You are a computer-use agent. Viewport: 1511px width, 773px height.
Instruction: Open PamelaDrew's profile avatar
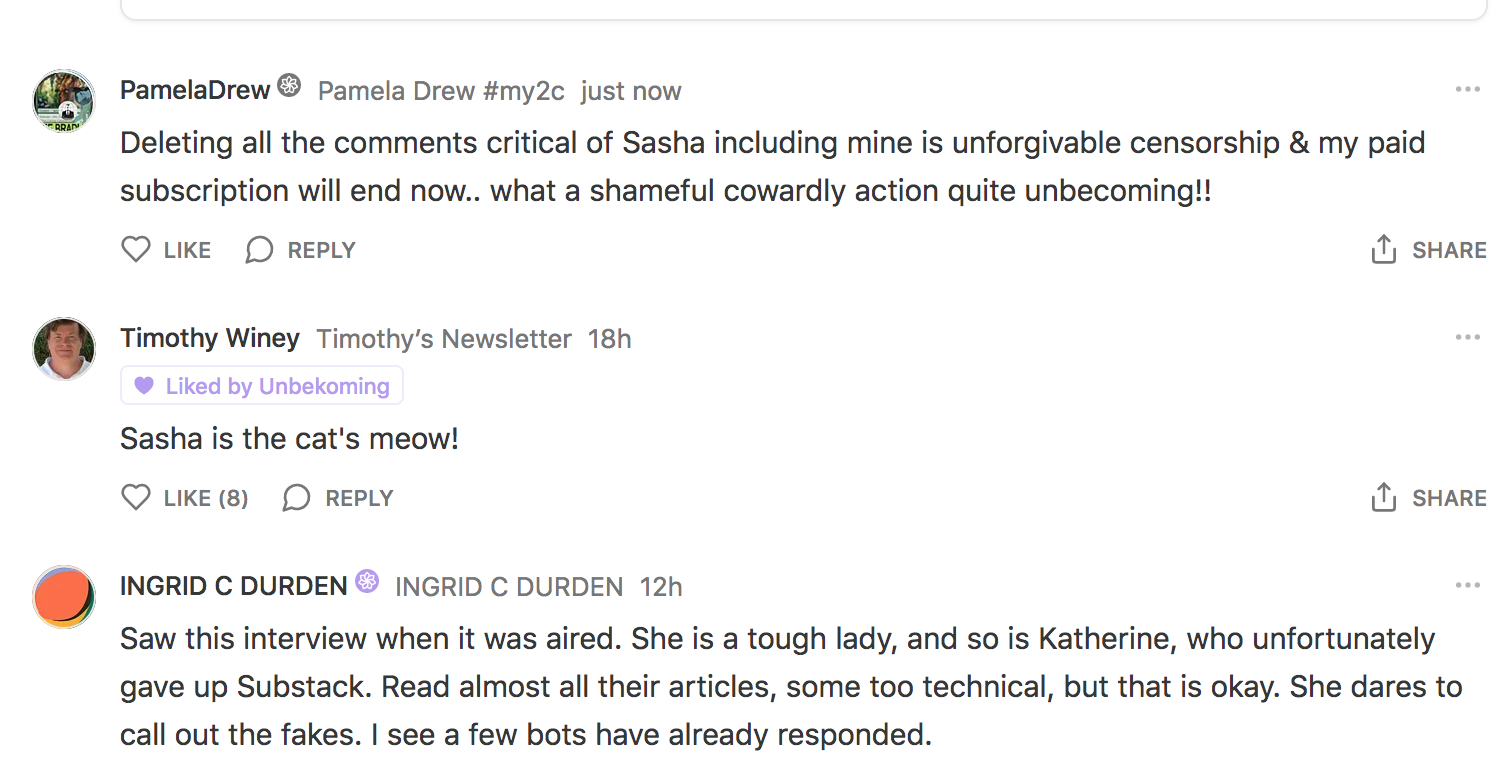(64, 100)
